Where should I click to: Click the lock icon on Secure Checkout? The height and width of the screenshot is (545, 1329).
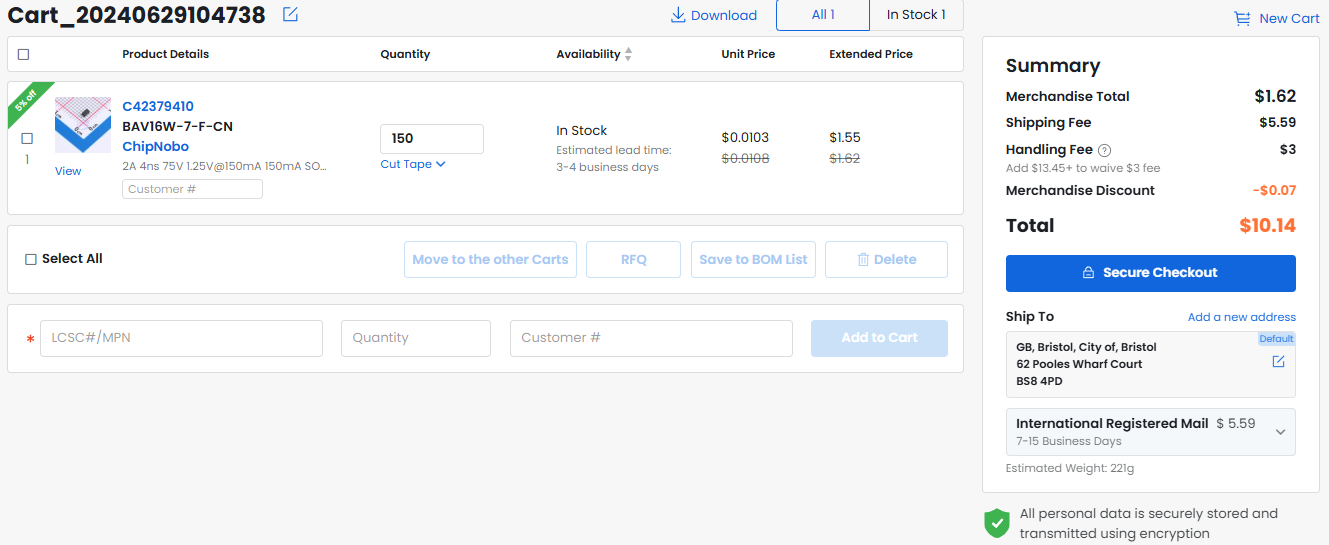pyautogui.click(x=1089, y=273)
